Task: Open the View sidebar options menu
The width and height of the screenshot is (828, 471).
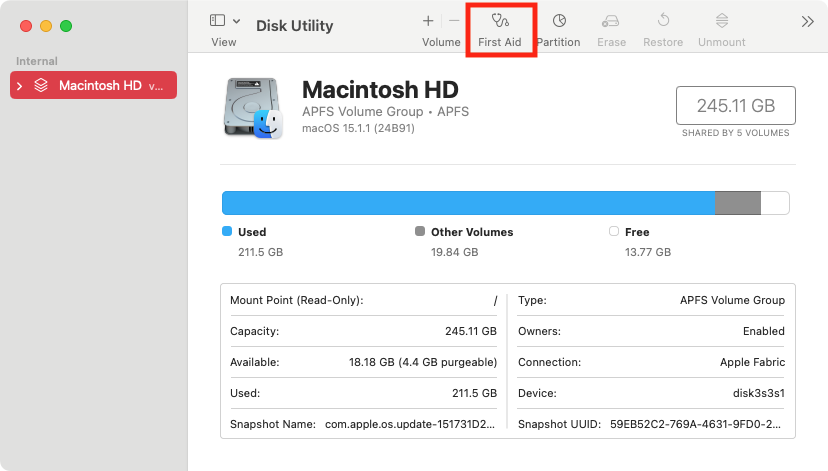Action: 237,21
